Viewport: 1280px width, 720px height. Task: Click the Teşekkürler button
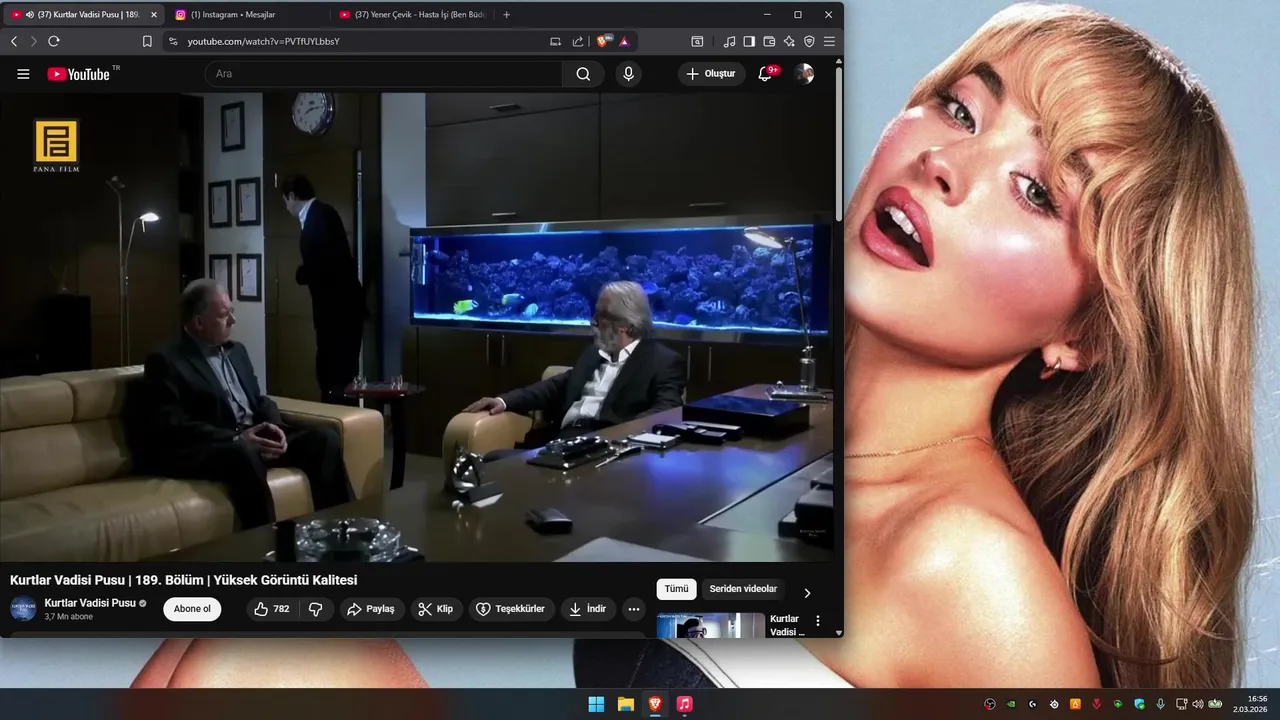click(x=511, y=609)
